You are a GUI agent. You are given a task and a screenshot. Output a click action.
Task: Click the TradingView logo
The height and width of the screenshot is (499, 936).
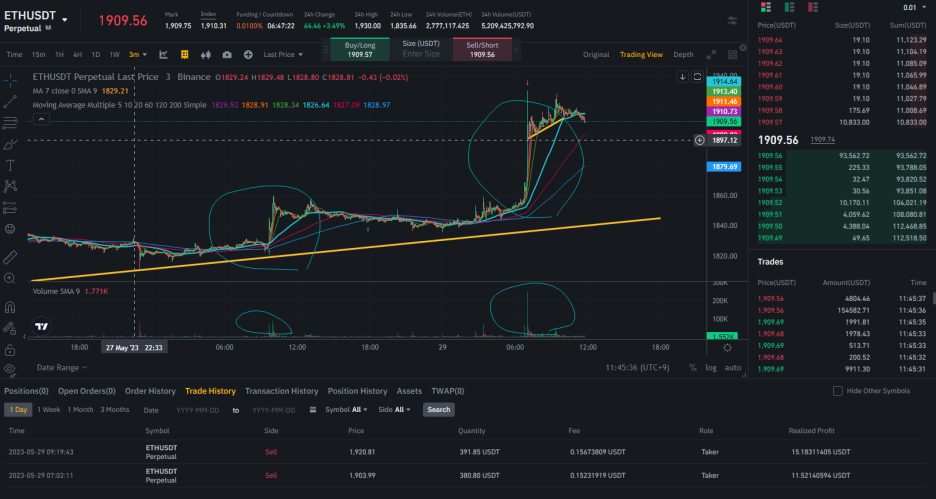click(x=41, y=326)
